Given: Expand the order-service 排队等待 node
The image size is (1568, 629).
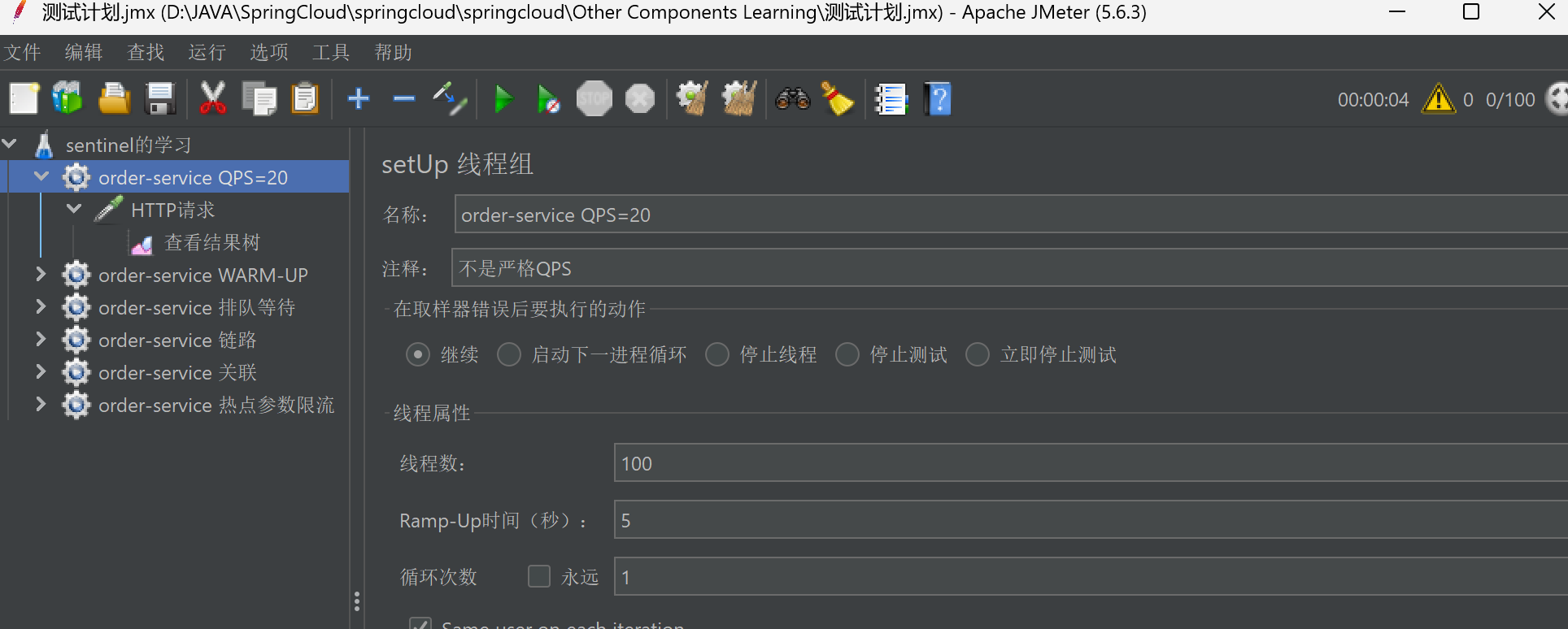Looking at the screenshot, I should click(x=41, y=307).
